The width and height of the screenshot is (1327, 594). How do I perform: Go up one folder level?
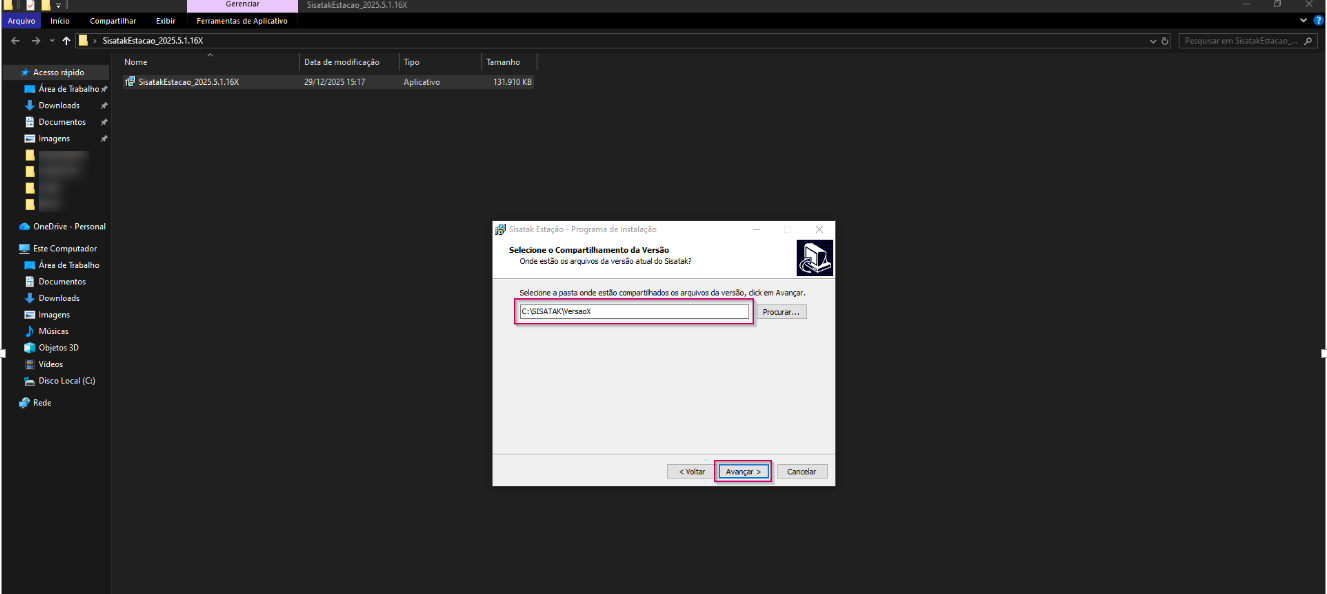[x=67, y=41]
